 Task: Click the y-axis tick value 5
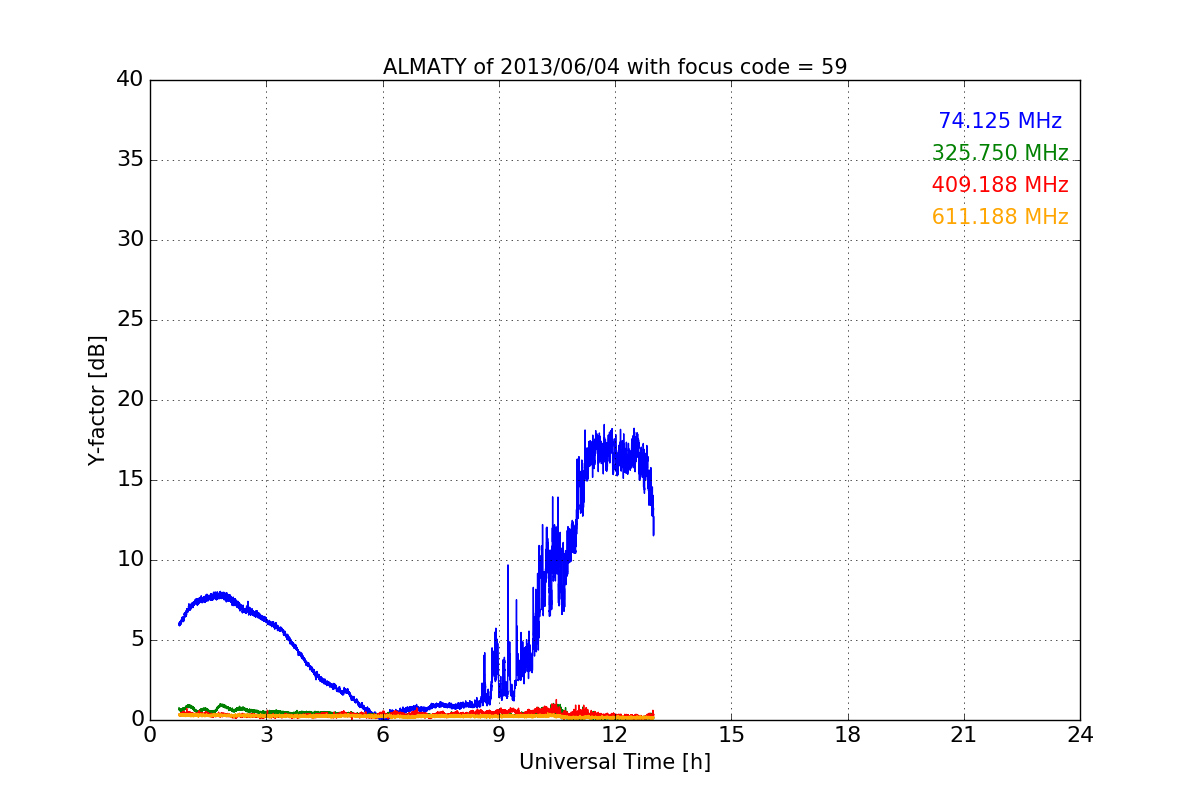[x=136, y=640]
